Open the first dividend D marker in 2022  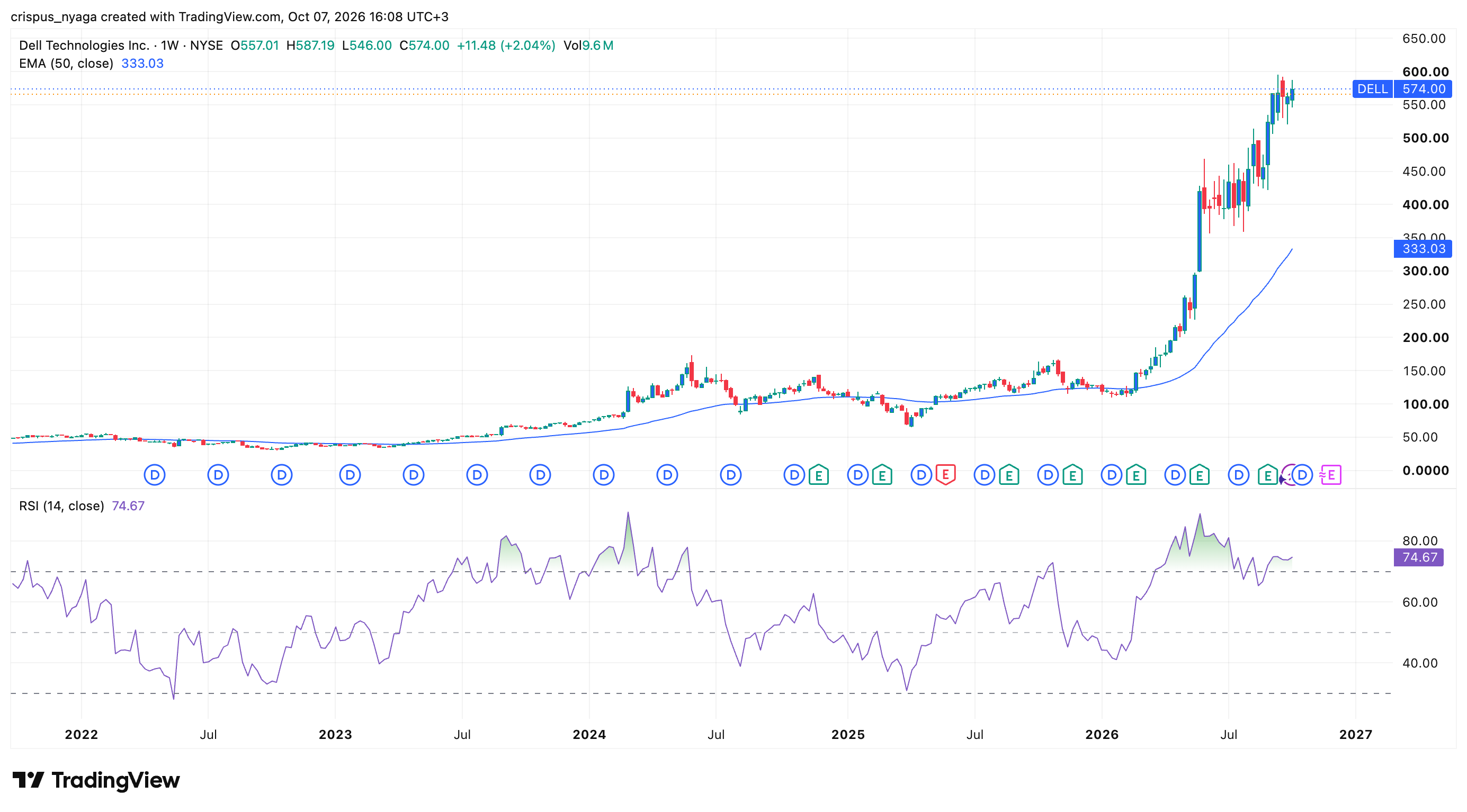154,475
